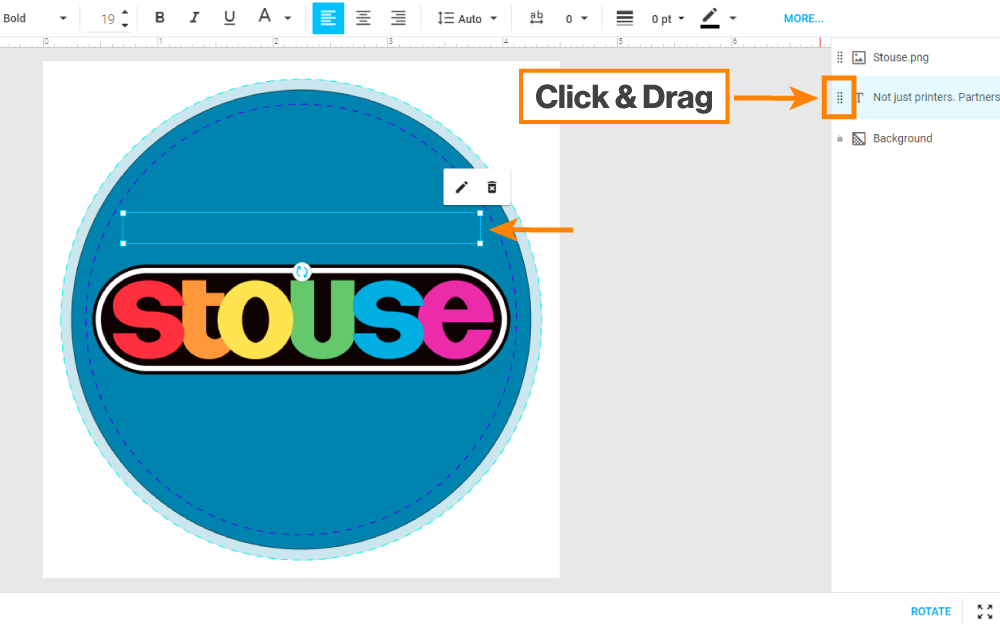Center-align the text

pos(363,19)
